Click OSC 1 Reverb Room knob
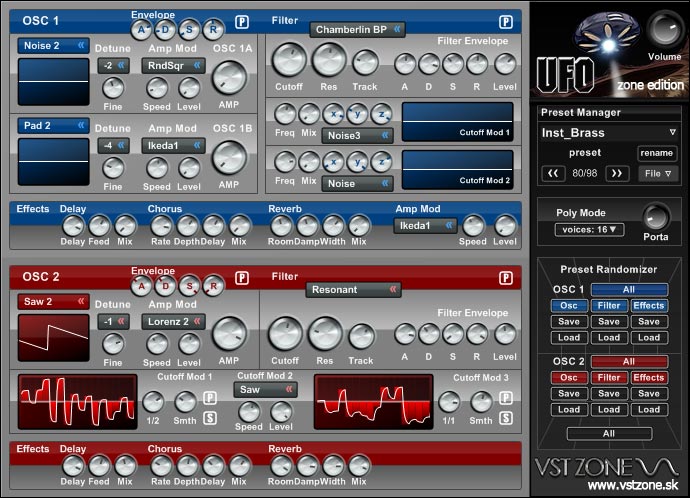 tap(282, 226)
